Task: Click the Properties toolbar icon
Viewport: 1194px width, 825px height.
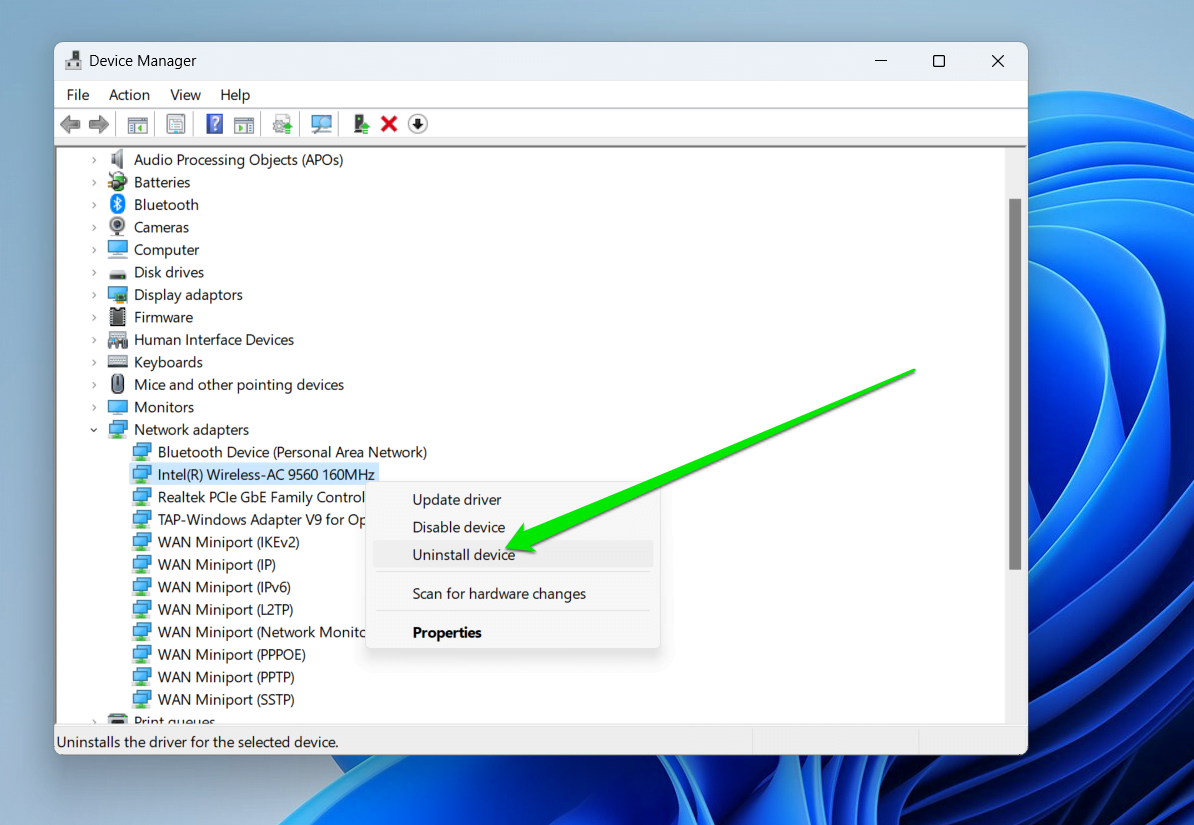Action: [x=176, y=124]
